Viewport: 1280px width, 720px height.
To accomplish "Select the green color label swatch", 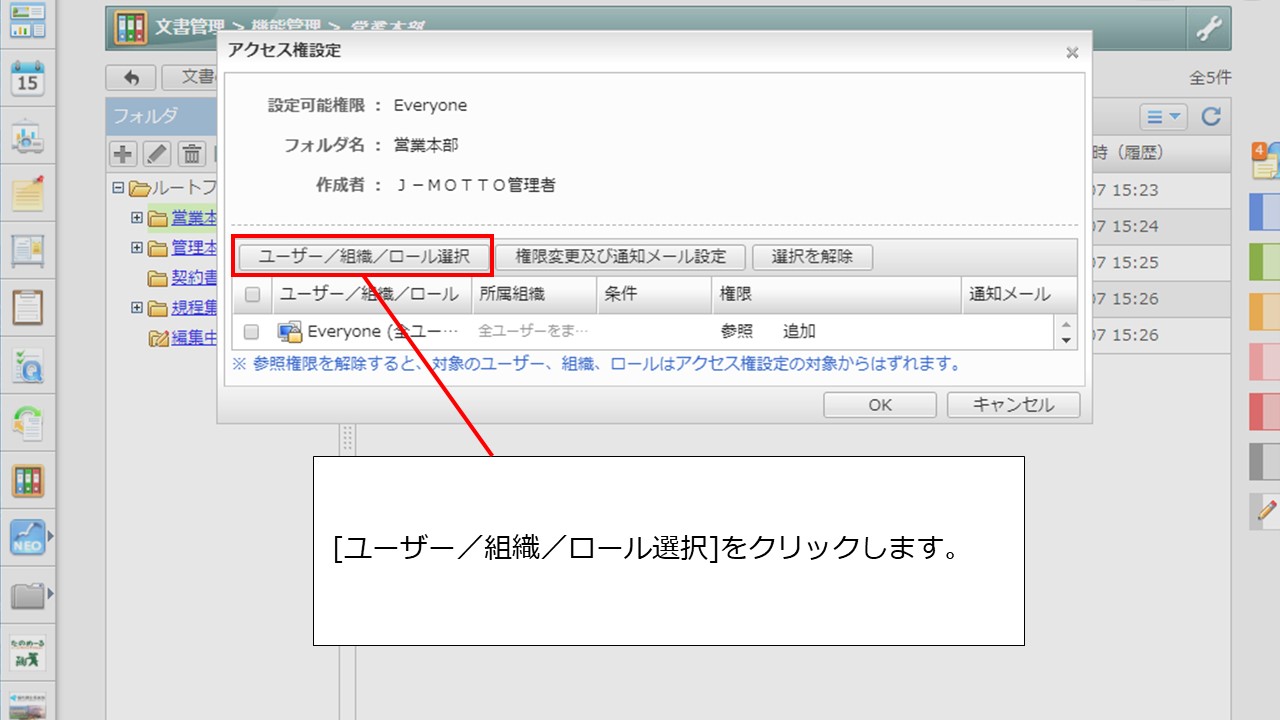I will pyautogui.click(x=1265, y=262).
